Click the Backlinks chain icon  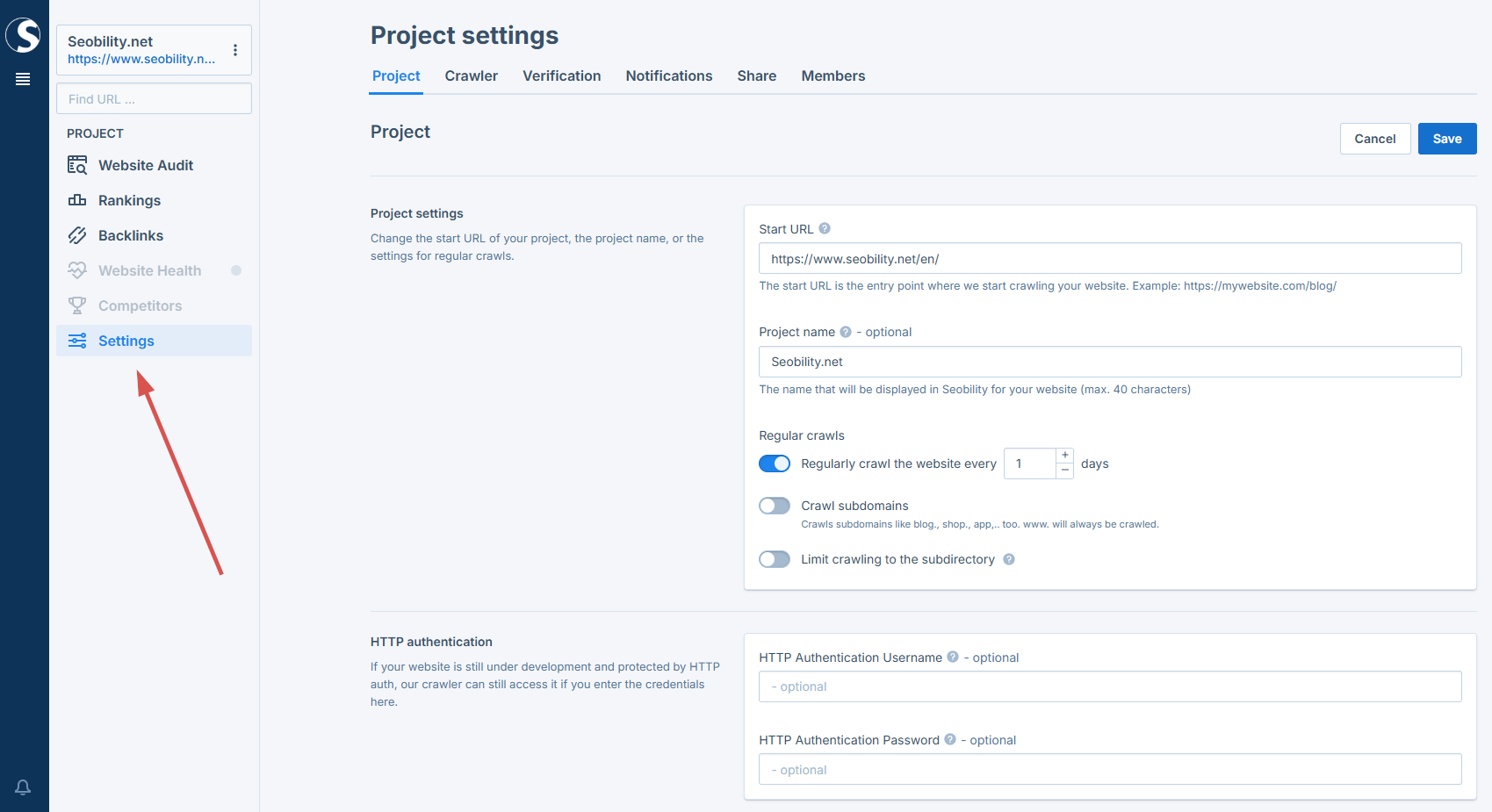(77, 235)
